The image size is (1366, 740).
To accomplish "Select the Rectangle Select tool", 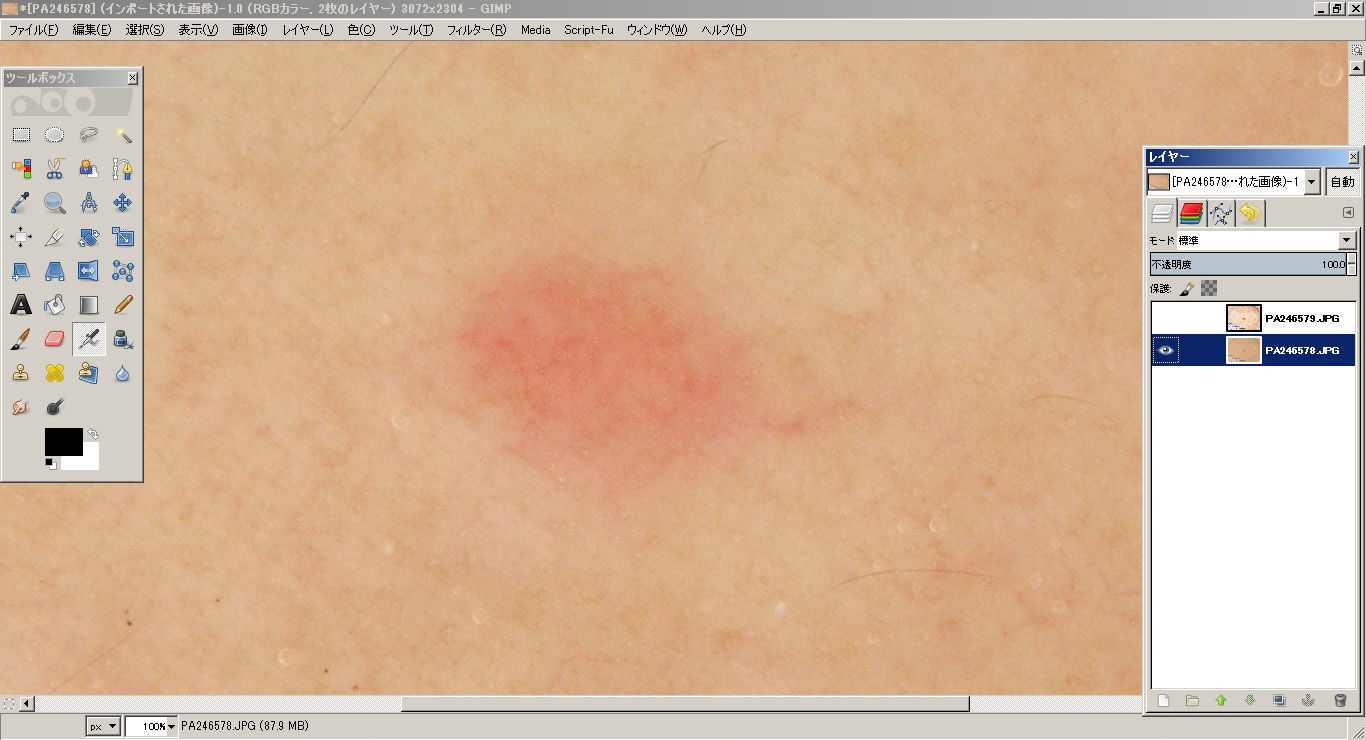I will point(21,135).
